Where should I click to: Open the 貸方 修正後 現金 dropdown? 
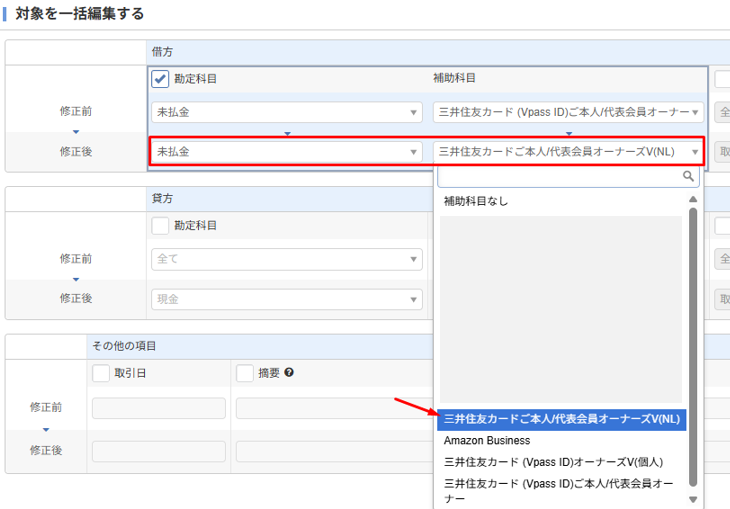(286, 298)
